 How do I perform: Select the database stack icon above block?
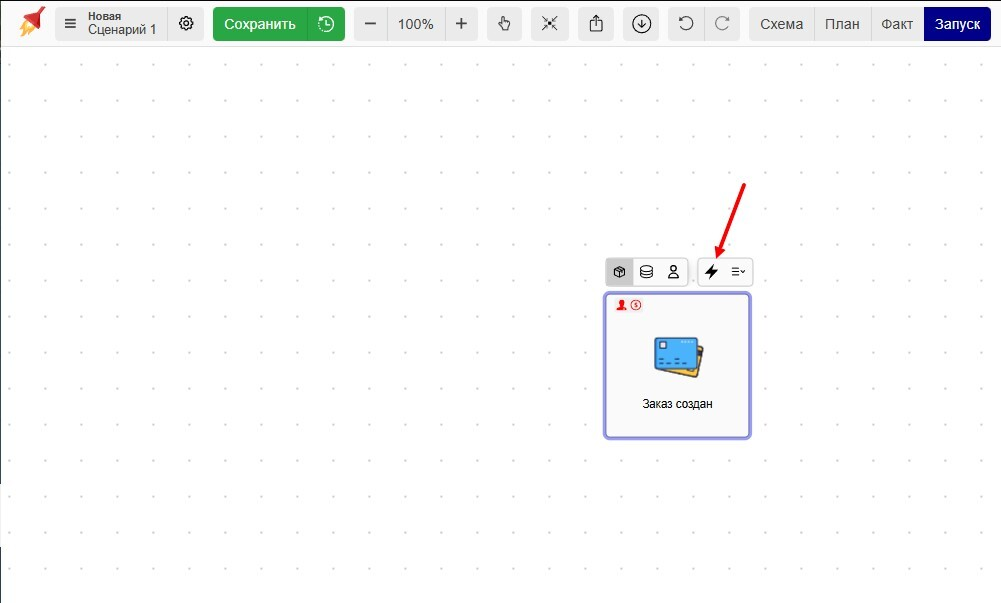(x=646, y=272)
